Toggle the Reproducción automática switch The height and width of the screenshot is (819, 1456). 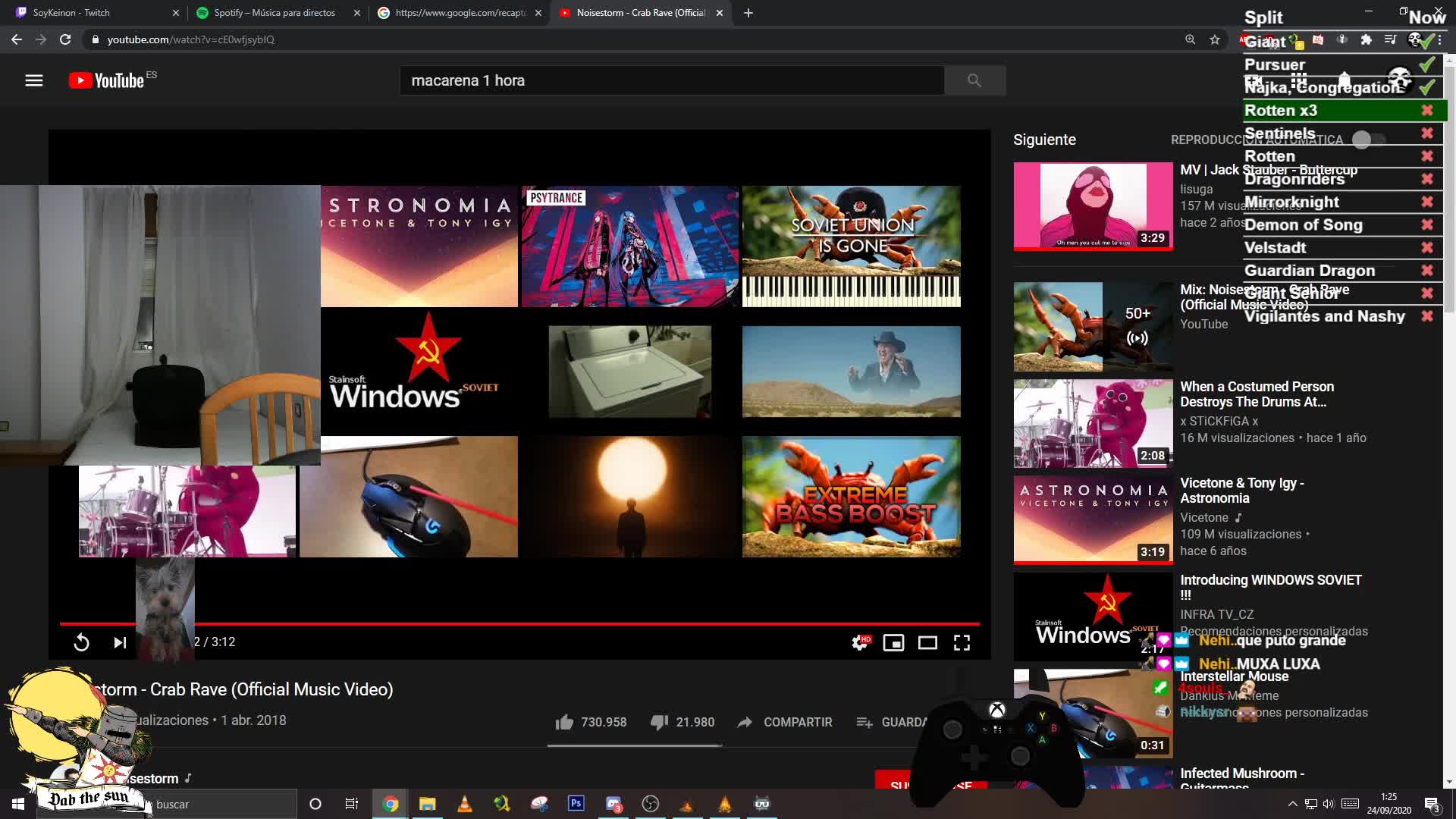pyautogui.click(x=1369, y=140)
